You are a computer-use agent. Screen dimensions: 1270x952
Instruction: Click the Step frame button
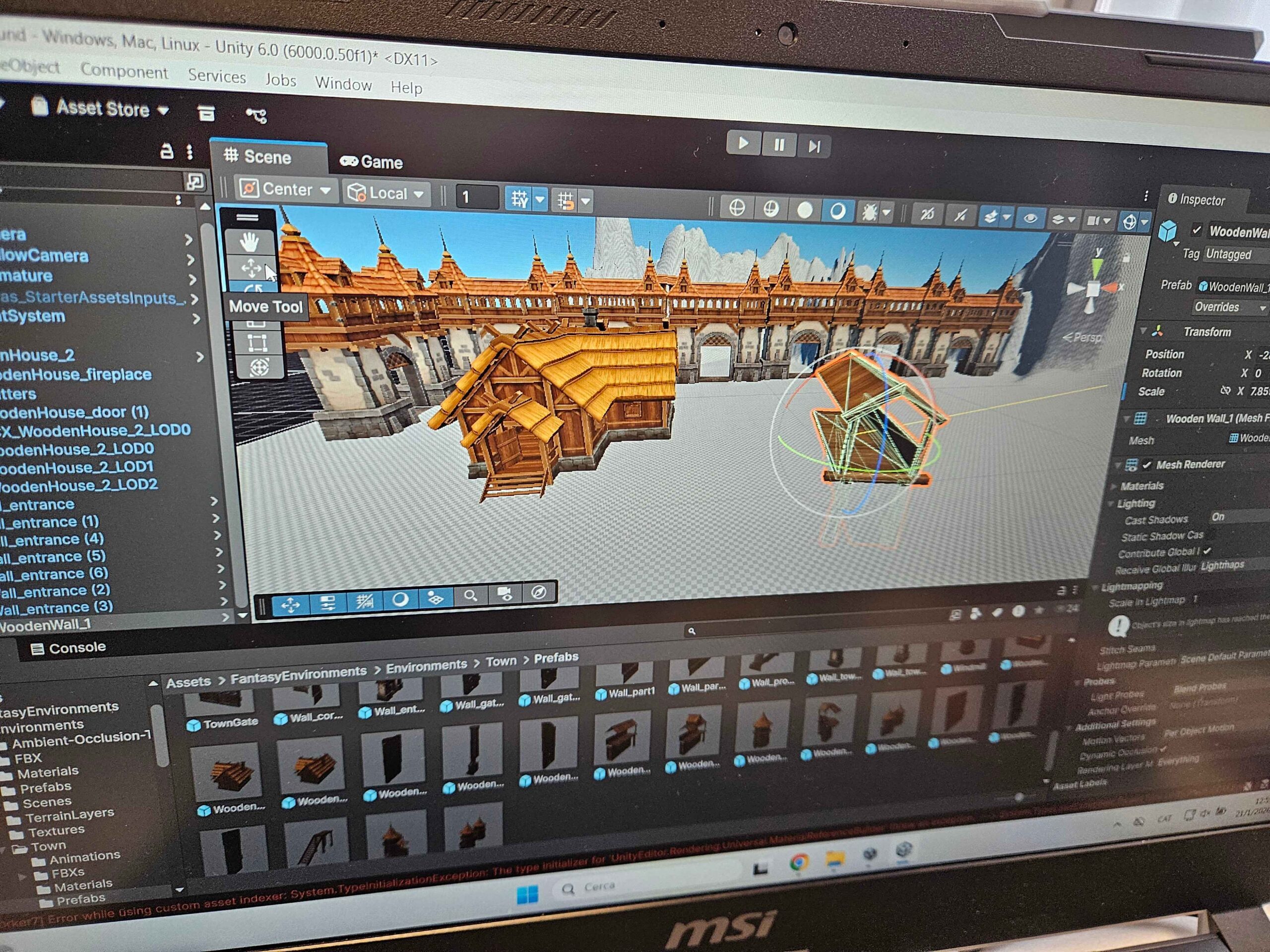[814, 147]
